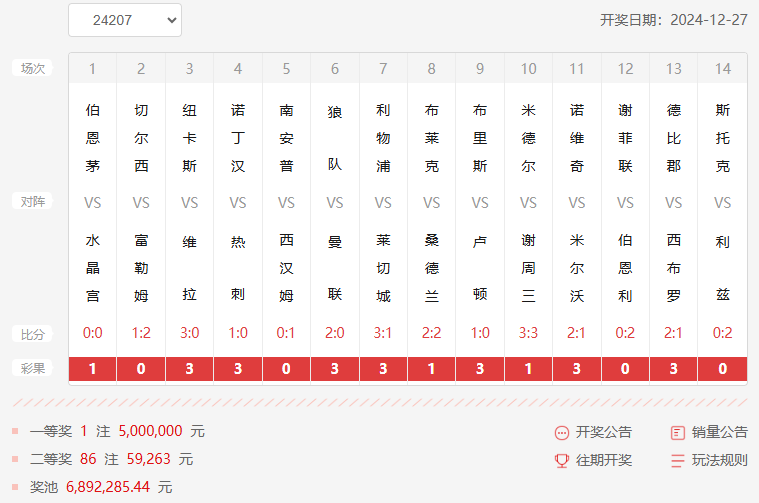This screenshot has height=503, width=759.
Task: Click the 3:3 score for match 10
Action: [x=528, y=333]
